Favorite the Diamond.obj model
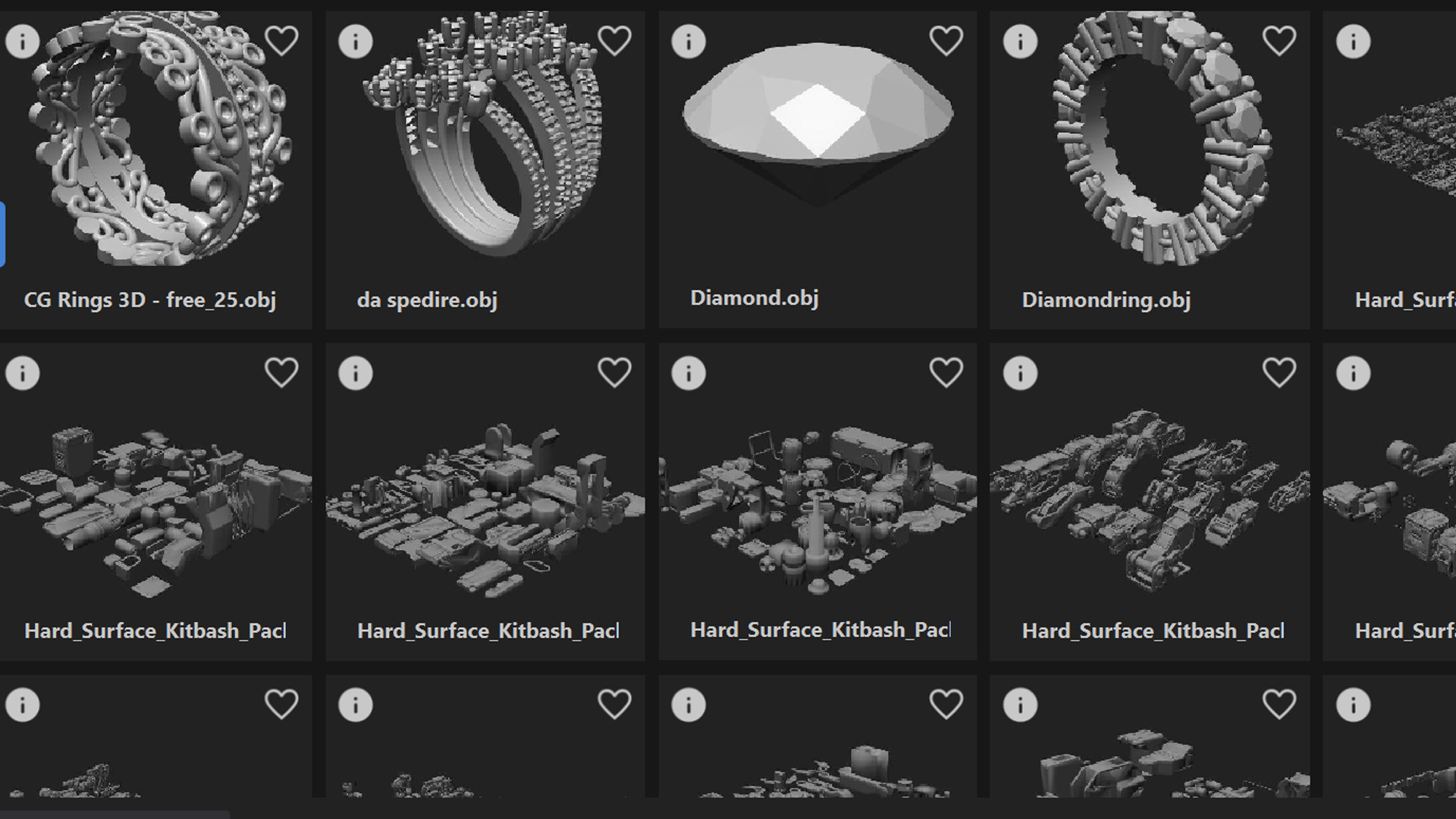Screen dimensions: 1456x819 tap(946, 41)
